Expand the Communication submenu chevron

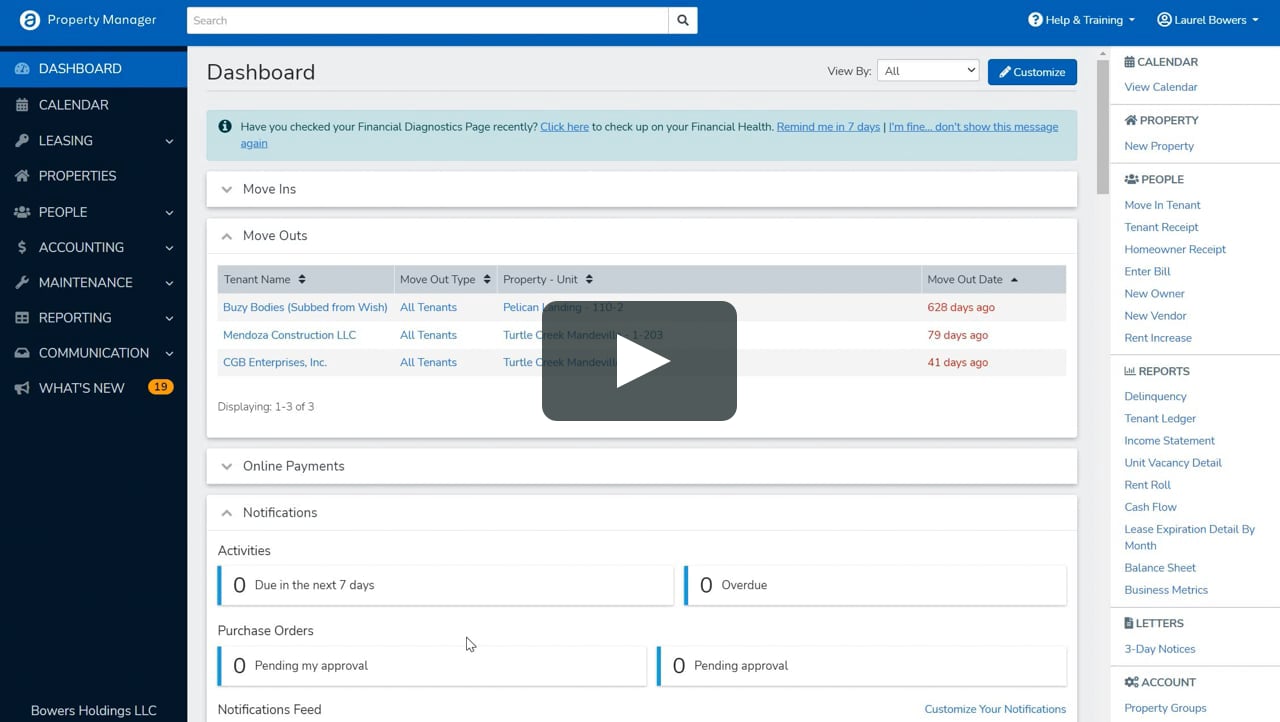(169, 353)
